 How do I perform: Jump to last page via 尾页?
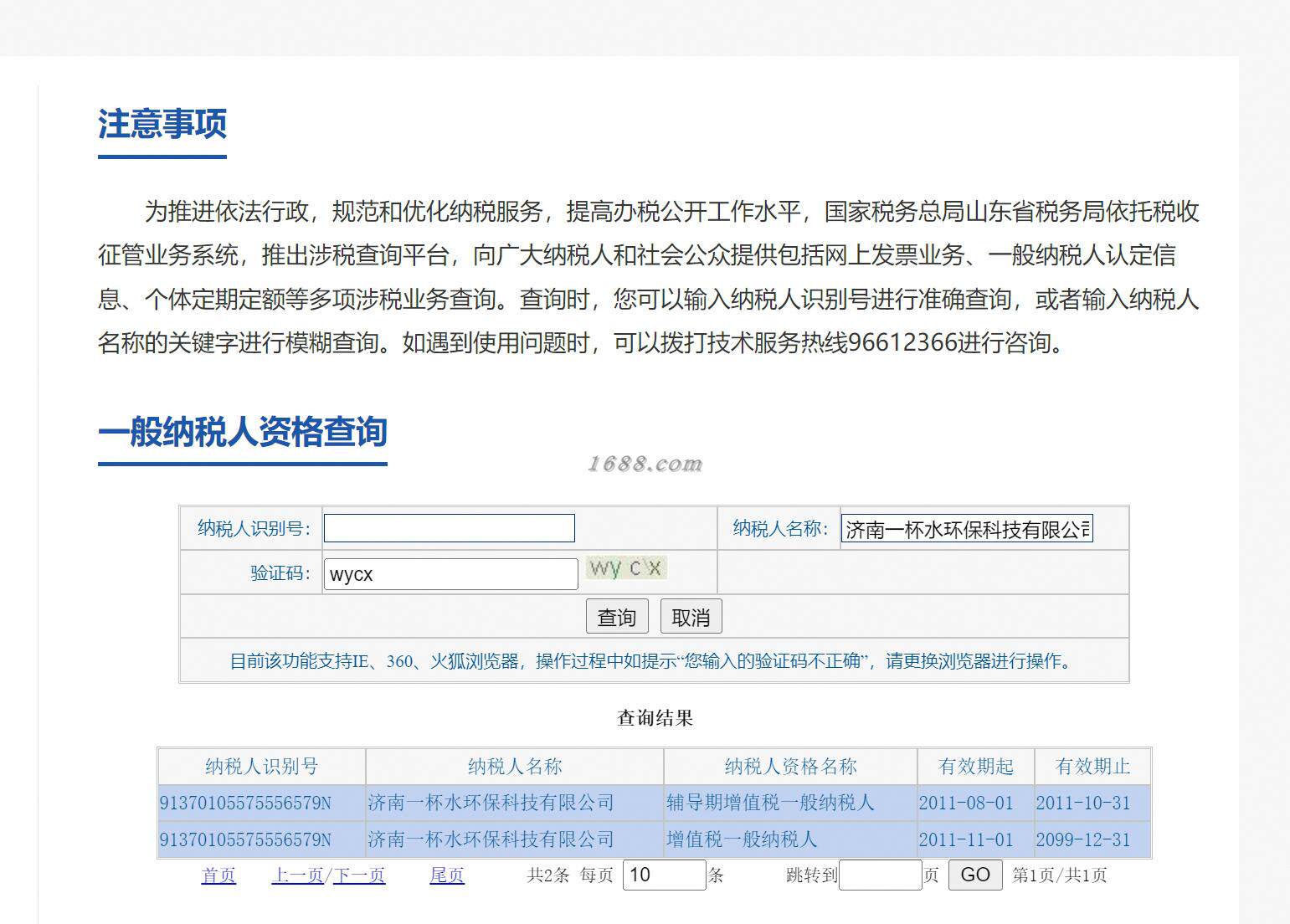pos(447,875)
